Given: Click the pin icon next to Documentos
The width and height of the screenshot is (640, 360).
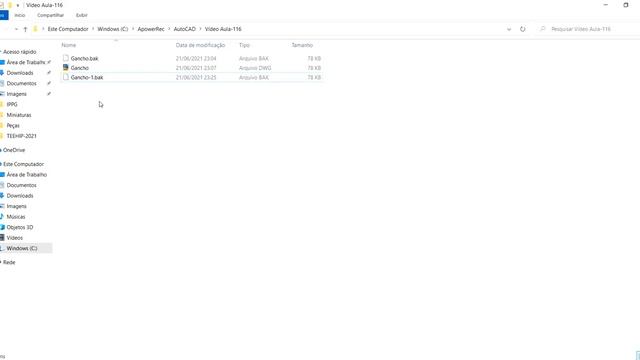Looking at the screenshot, I should coord(49,83).
